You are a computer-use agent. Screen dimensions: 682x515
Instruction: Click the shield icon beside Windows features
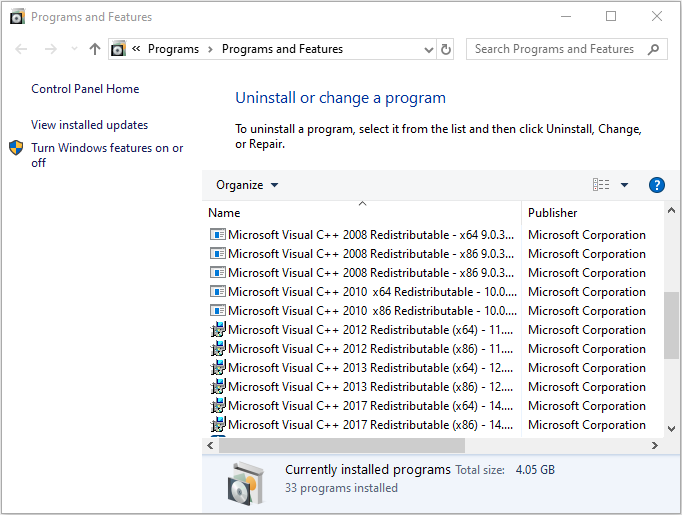coord(17,148)
